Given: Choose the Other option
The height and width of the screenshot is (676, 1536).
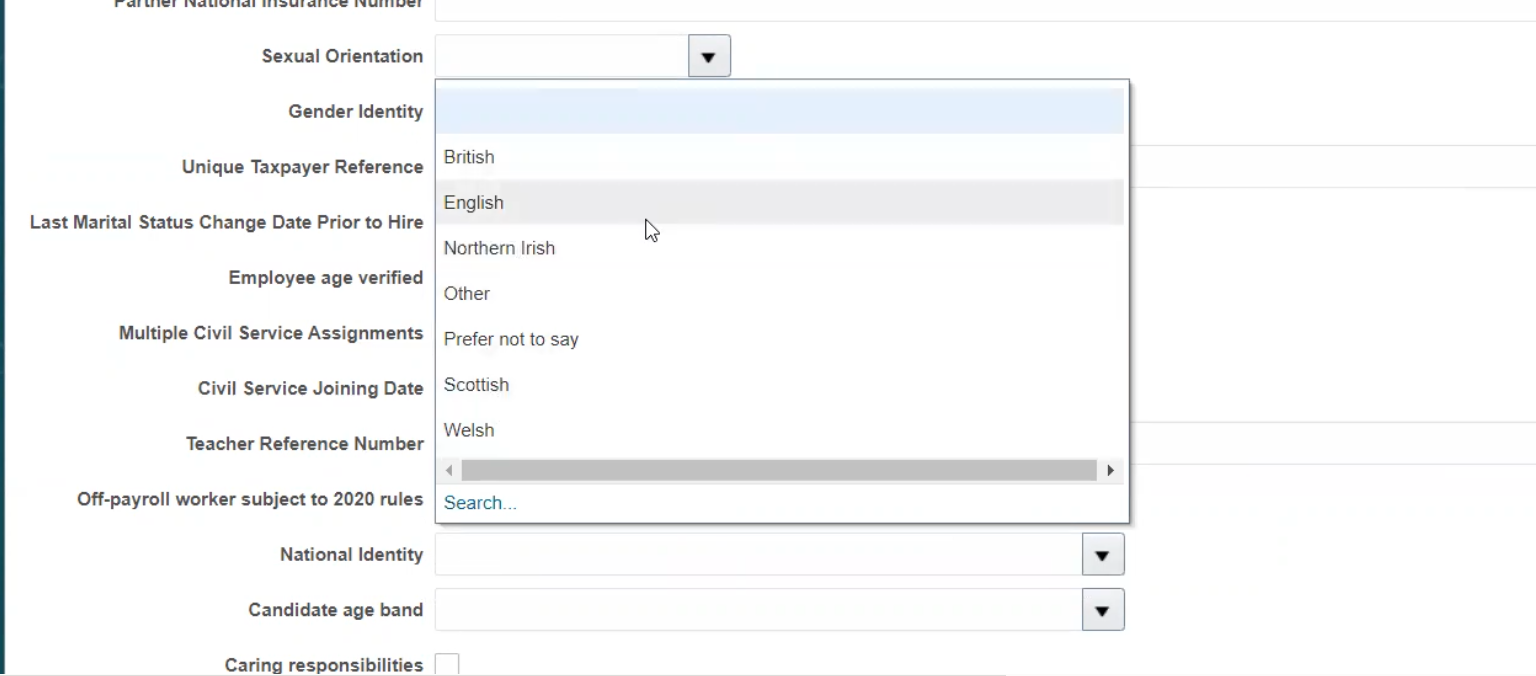Looking at the screenshot, I should [467, 294].
